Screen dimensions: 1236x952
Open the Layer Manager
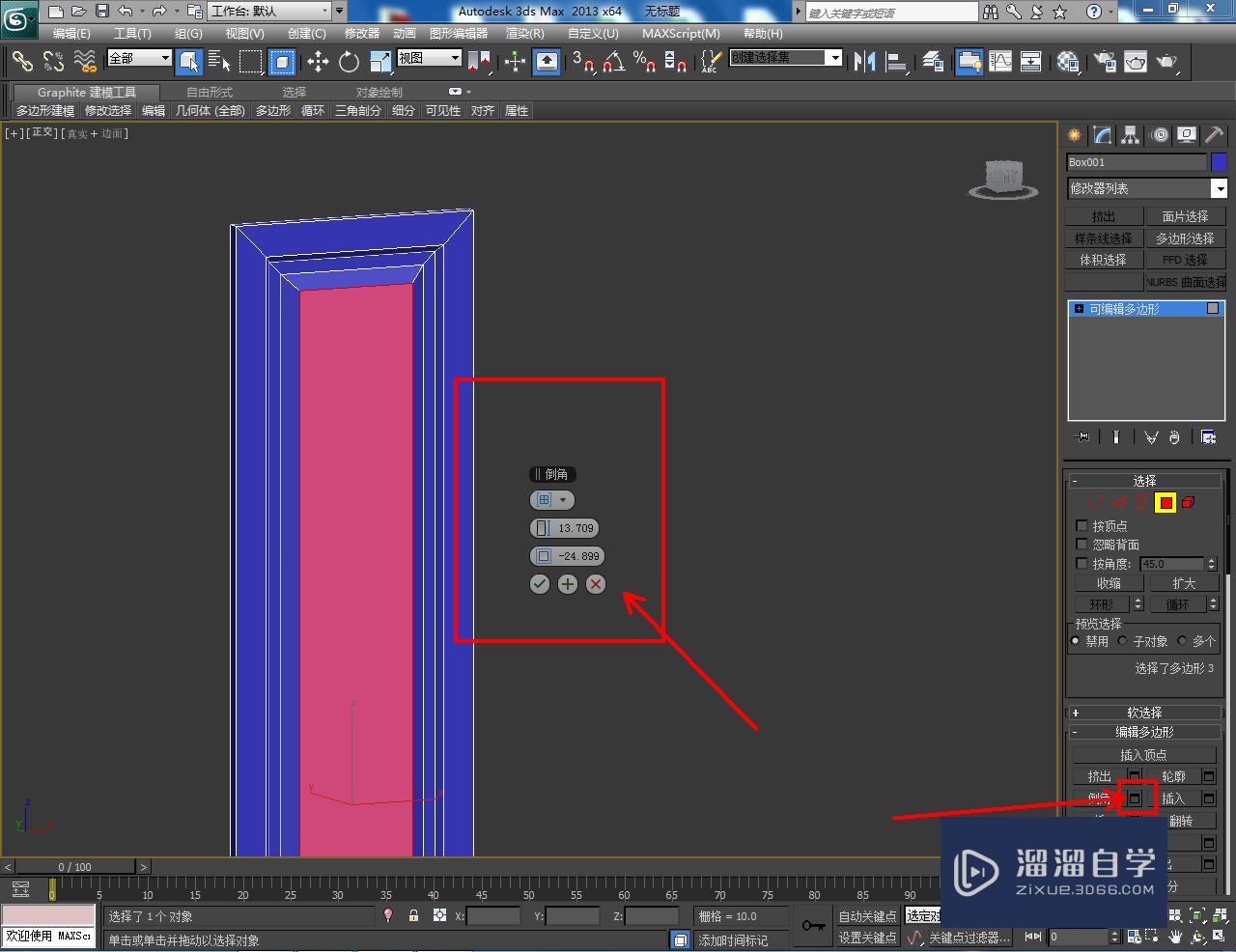click(933, 62)
